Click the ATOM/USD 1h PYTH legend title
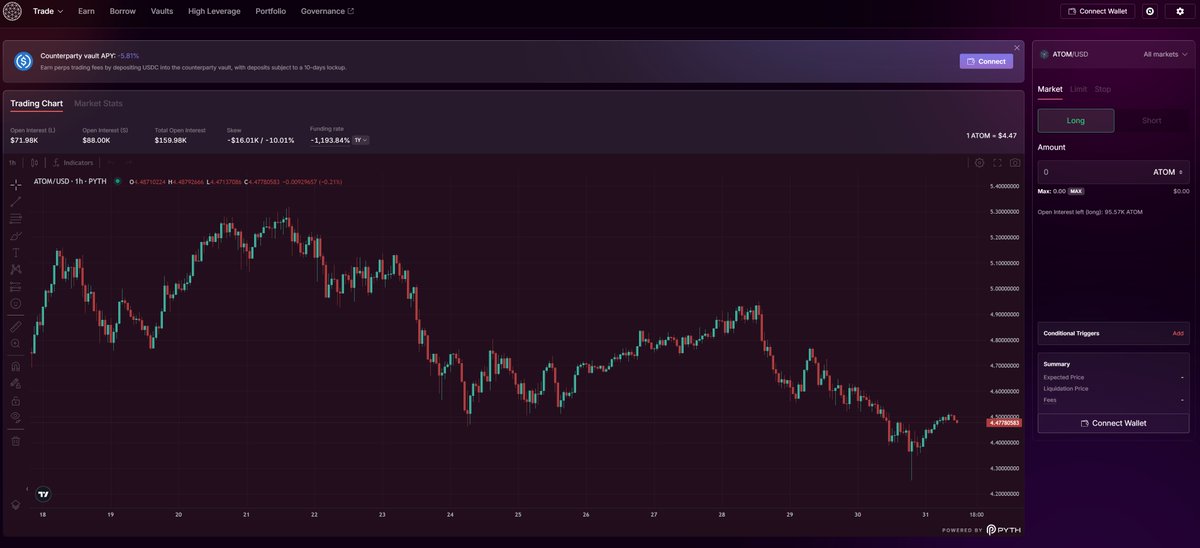 coord(70,181)
